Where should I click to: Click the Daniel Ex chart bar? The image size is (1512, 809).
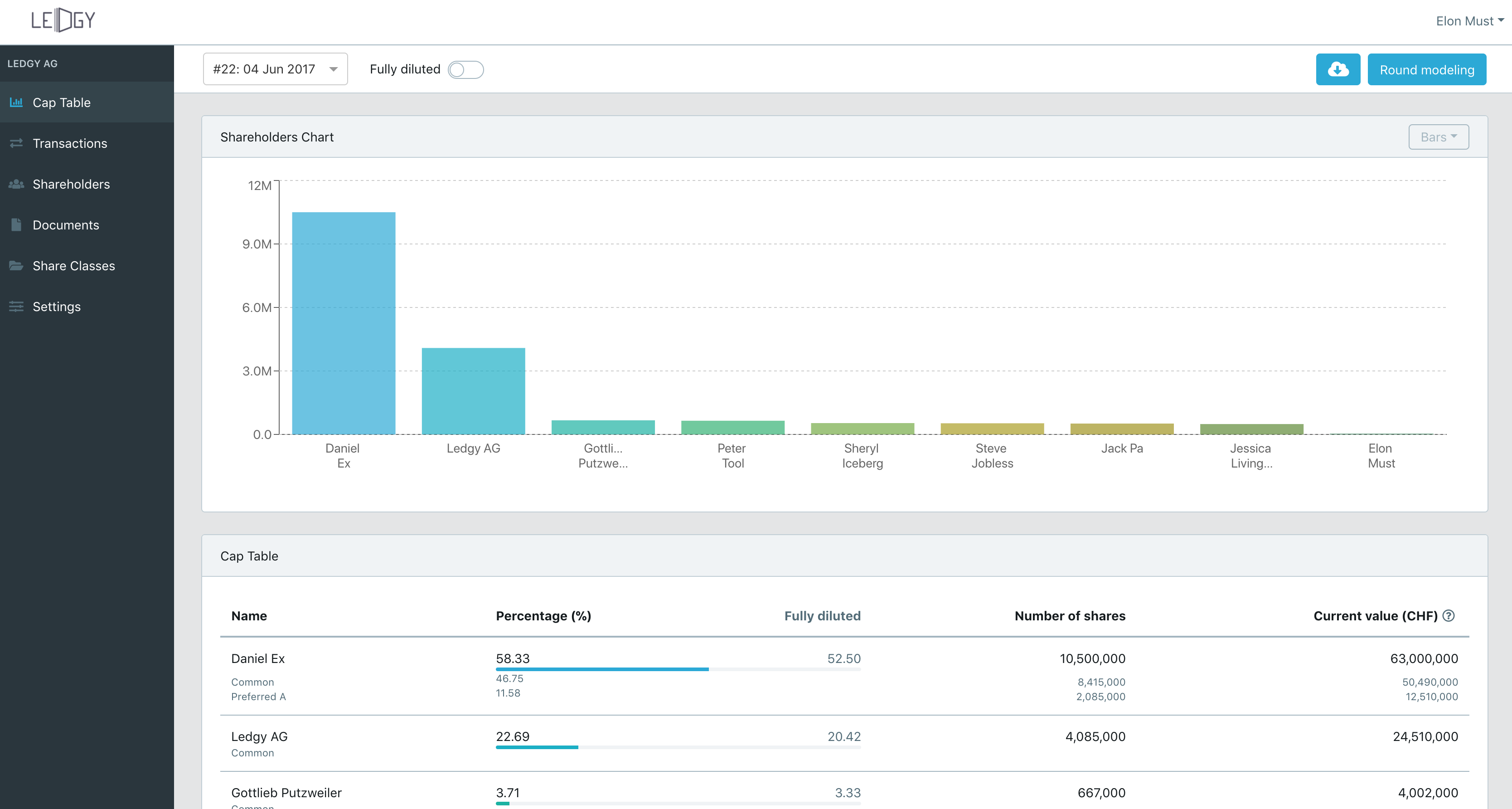point(344,323)
